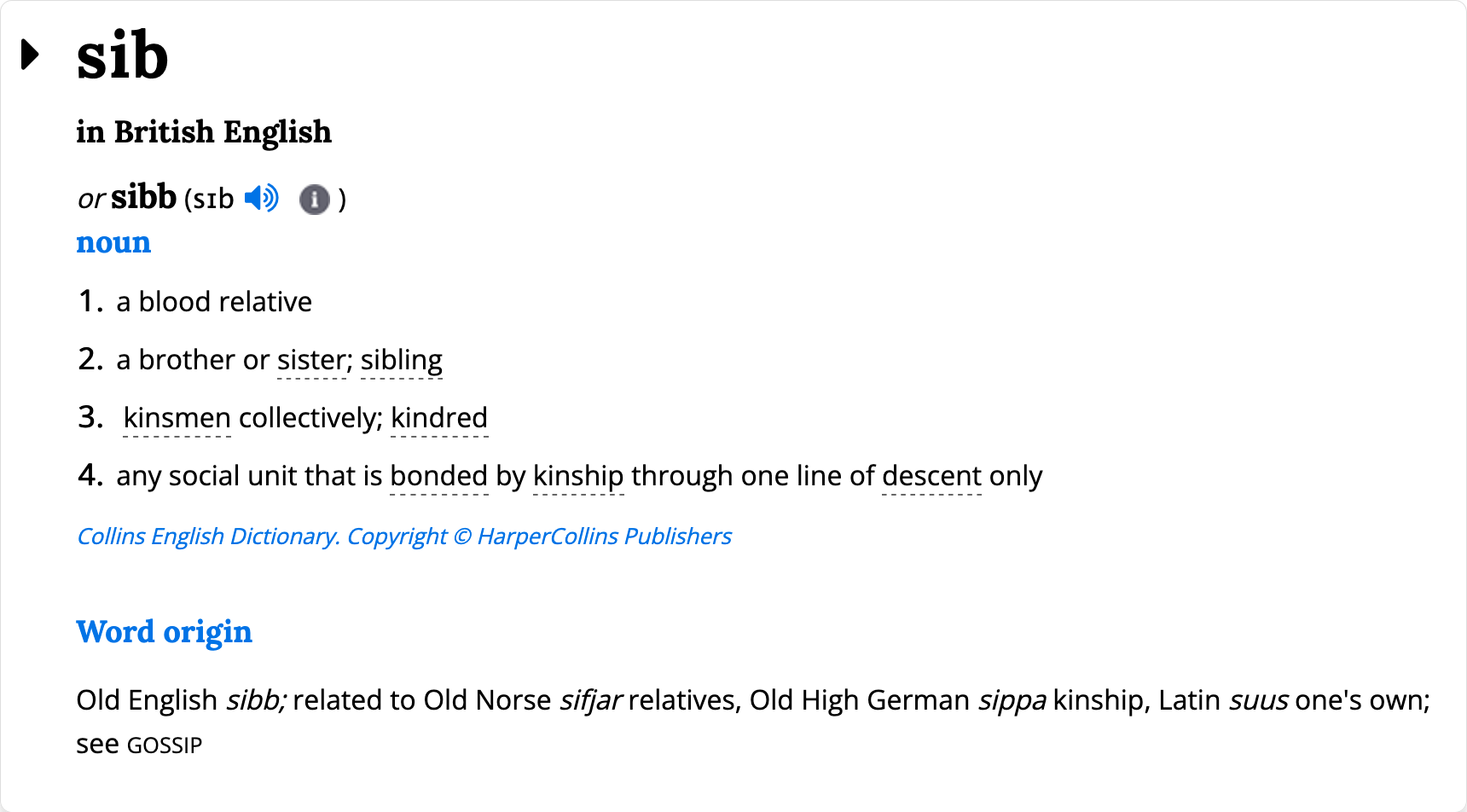The width and height of the screenshot is (1467, 812).
Task: Open the GOSSIP cross-reference link
Action: [165, 745]
